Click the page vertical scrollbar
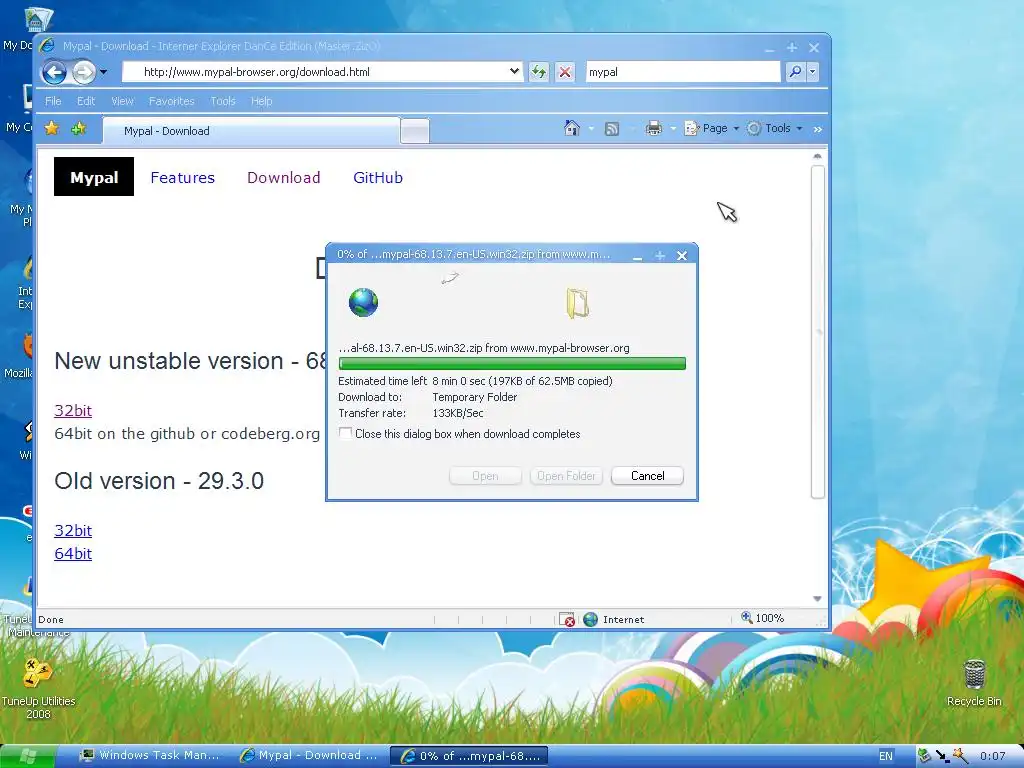 [818, 332]
